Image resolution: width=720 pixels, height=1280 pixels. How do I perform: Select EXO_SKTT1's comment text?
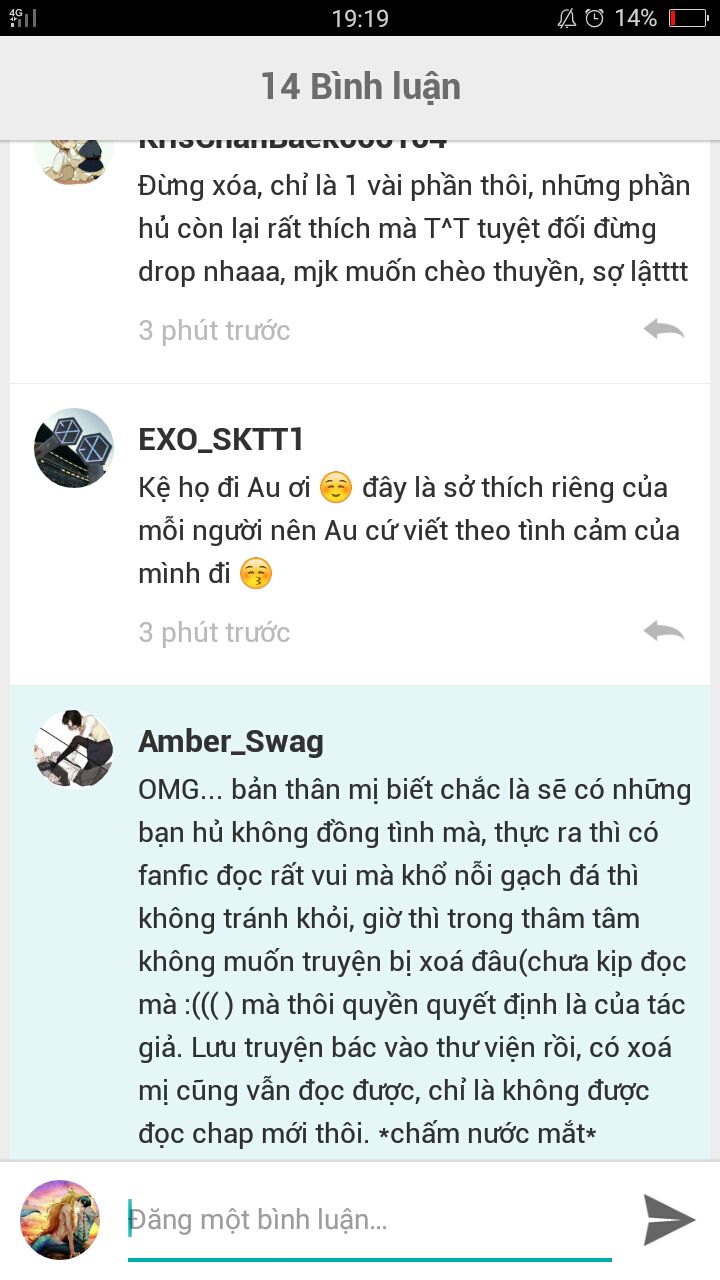coord(410,531)
